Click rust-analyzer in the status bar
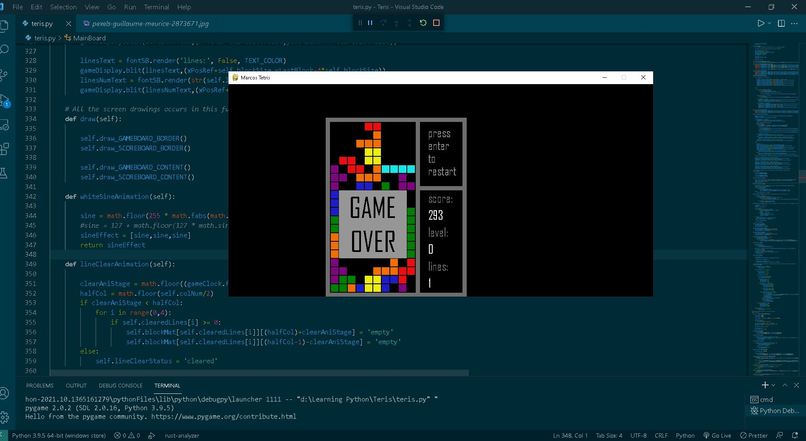Screen dimensions: 806x441 click(182, 435)
